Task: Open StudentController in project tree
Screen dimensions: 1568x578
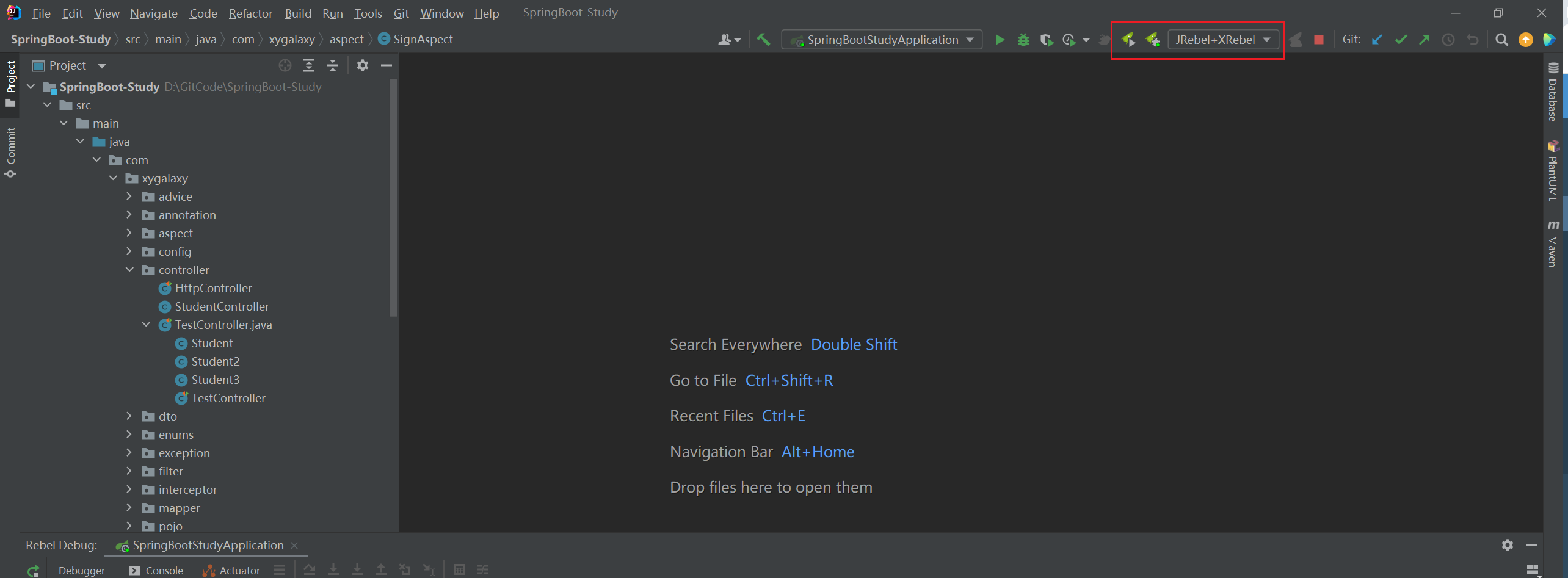Action: pos(222,306)
